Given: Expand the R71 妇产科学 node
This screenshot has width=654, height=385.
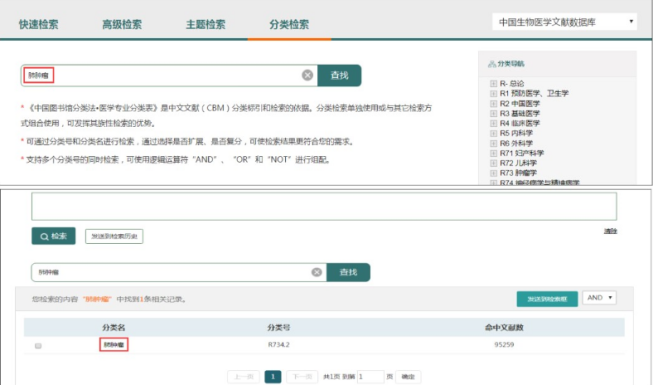Looking at the screenshot, I should pyautogui.click(x=493, y=153).
